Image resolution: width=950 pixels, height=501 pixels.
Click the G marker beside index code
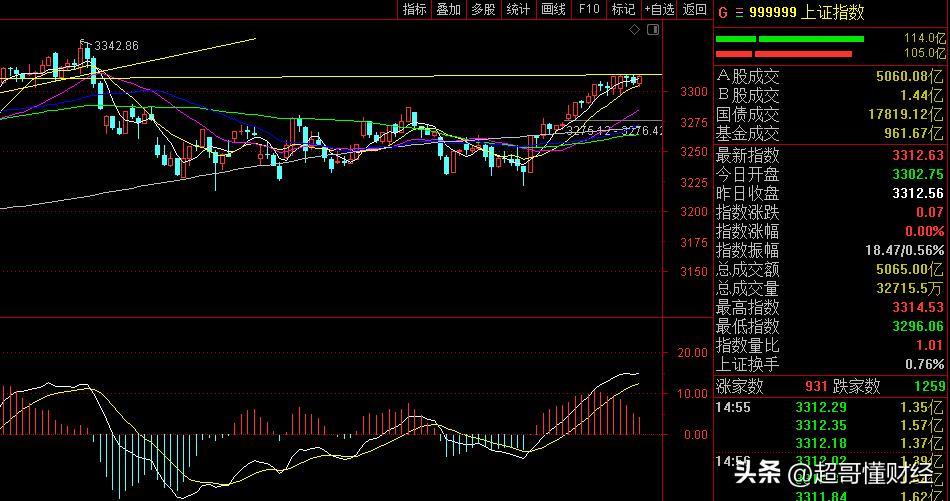(722, 12)
